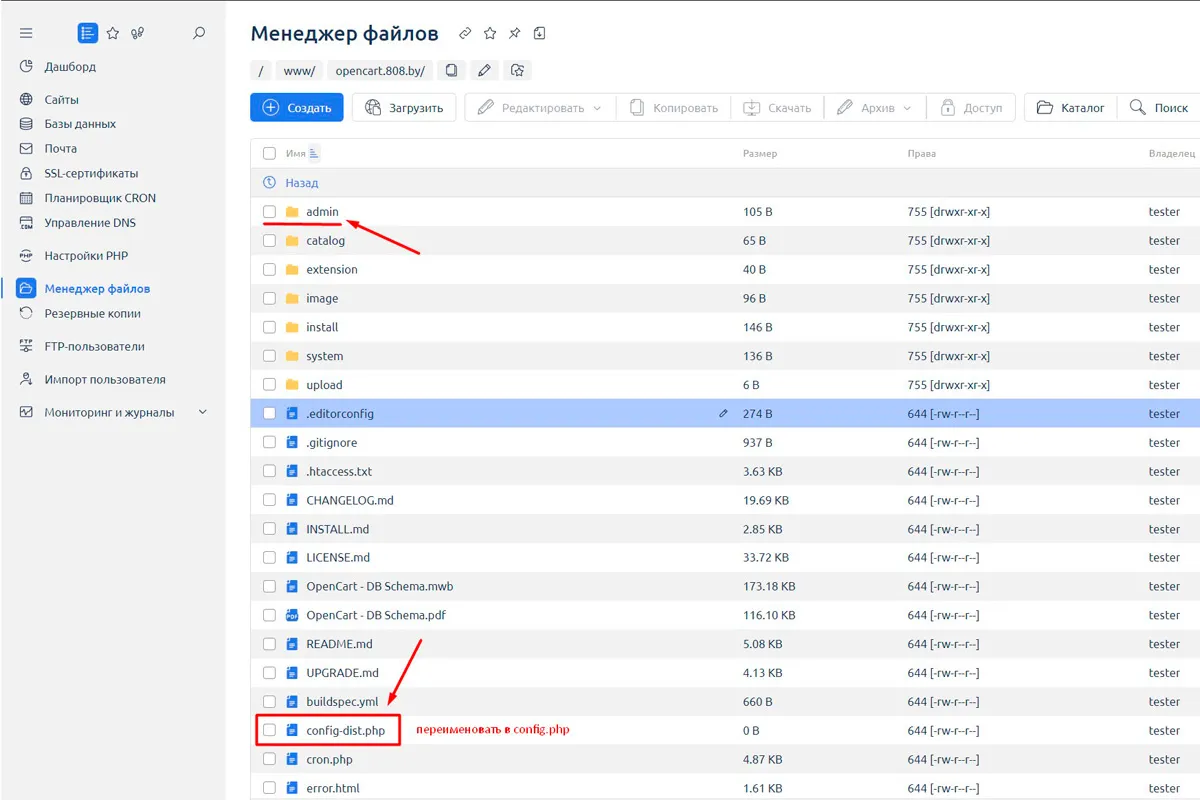Click the link icon beside Менеджер файлов
Viewport: 1200px width, 800px height.
pyautogui.click(x=465, y=34)
